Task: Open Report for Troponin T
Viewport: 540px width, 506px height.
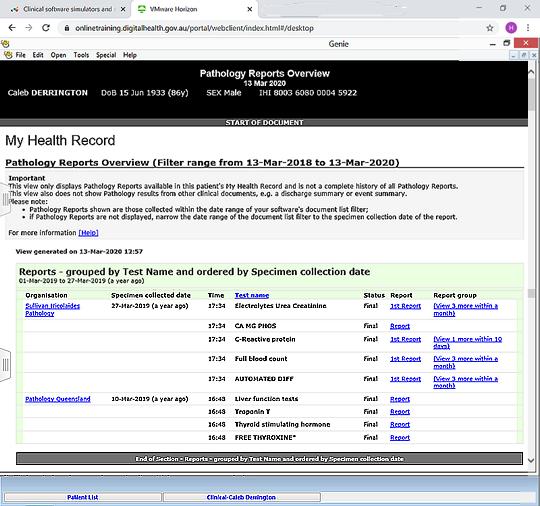Action: (400, 412)
